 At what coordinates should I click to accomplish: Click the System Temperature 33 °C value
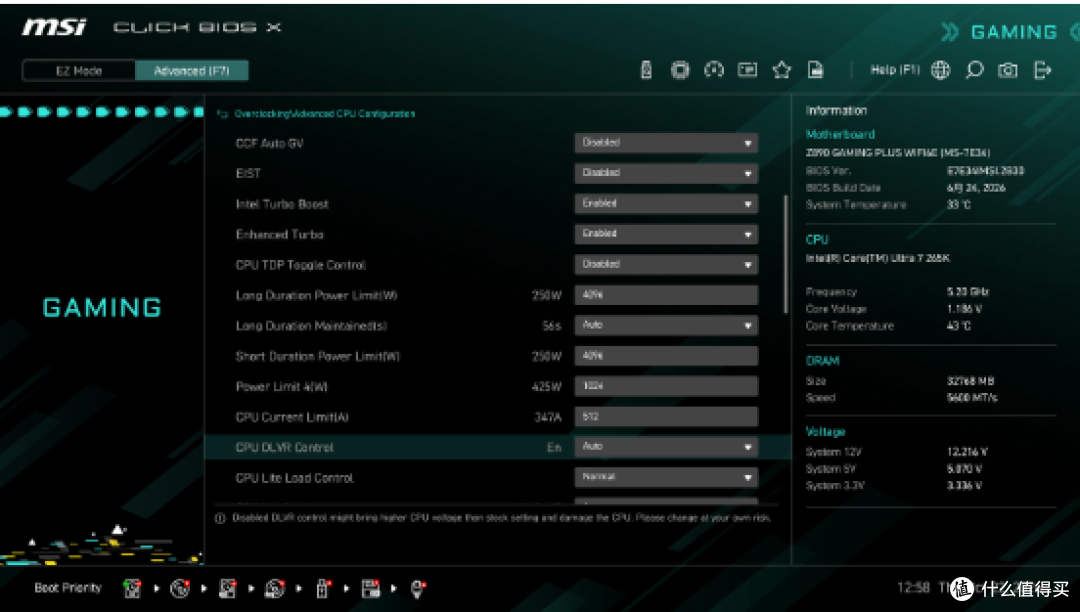coord(958,204)
